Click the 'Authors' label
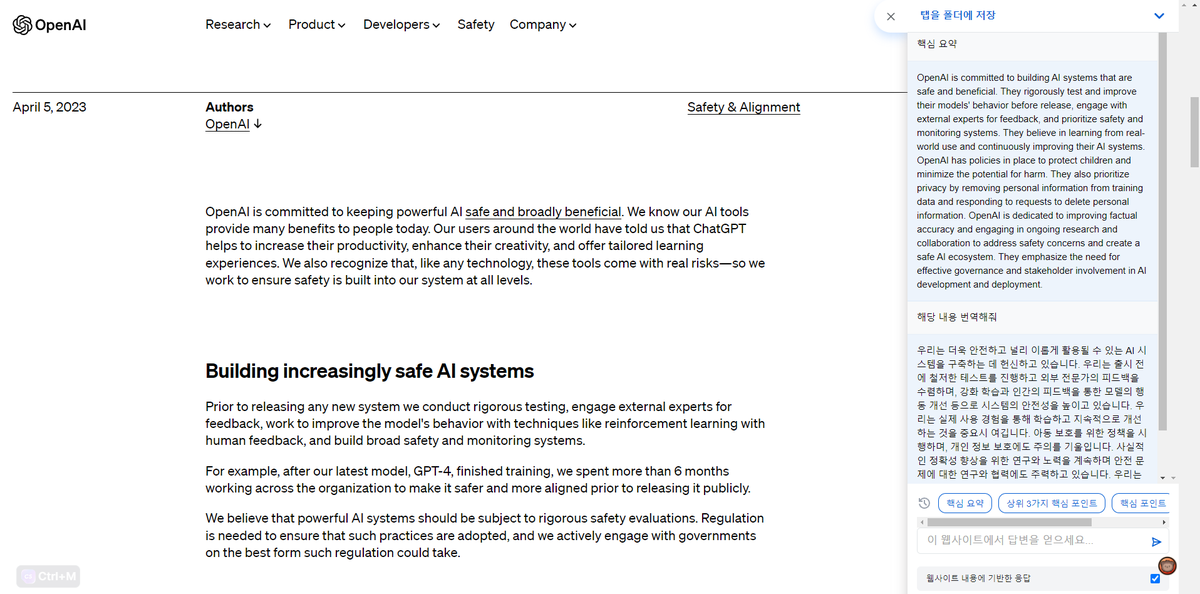The height and width of the screenshot is (594, 1200). click(229, 107)
